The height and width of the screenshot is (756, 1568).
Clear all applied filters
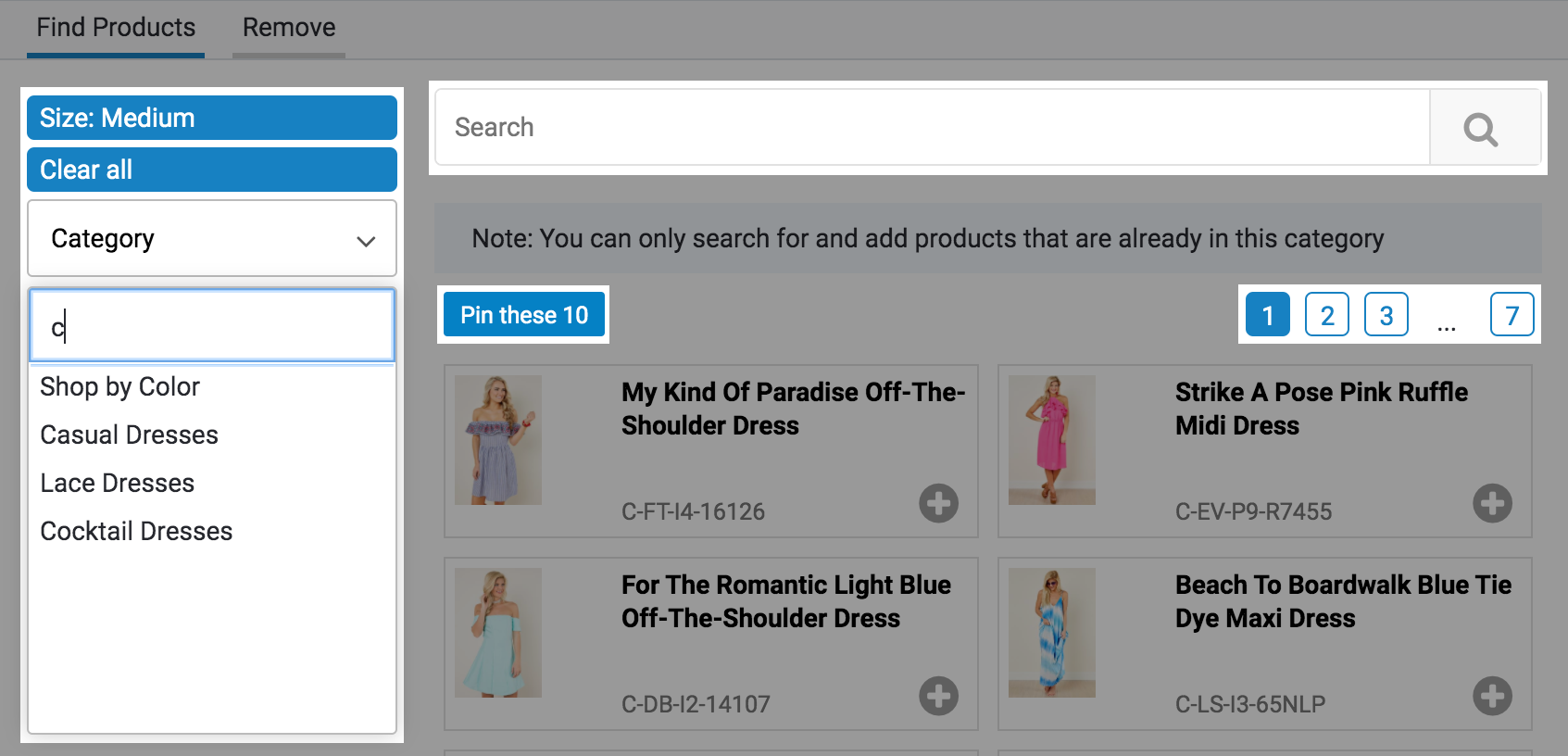tap(212, 170)
